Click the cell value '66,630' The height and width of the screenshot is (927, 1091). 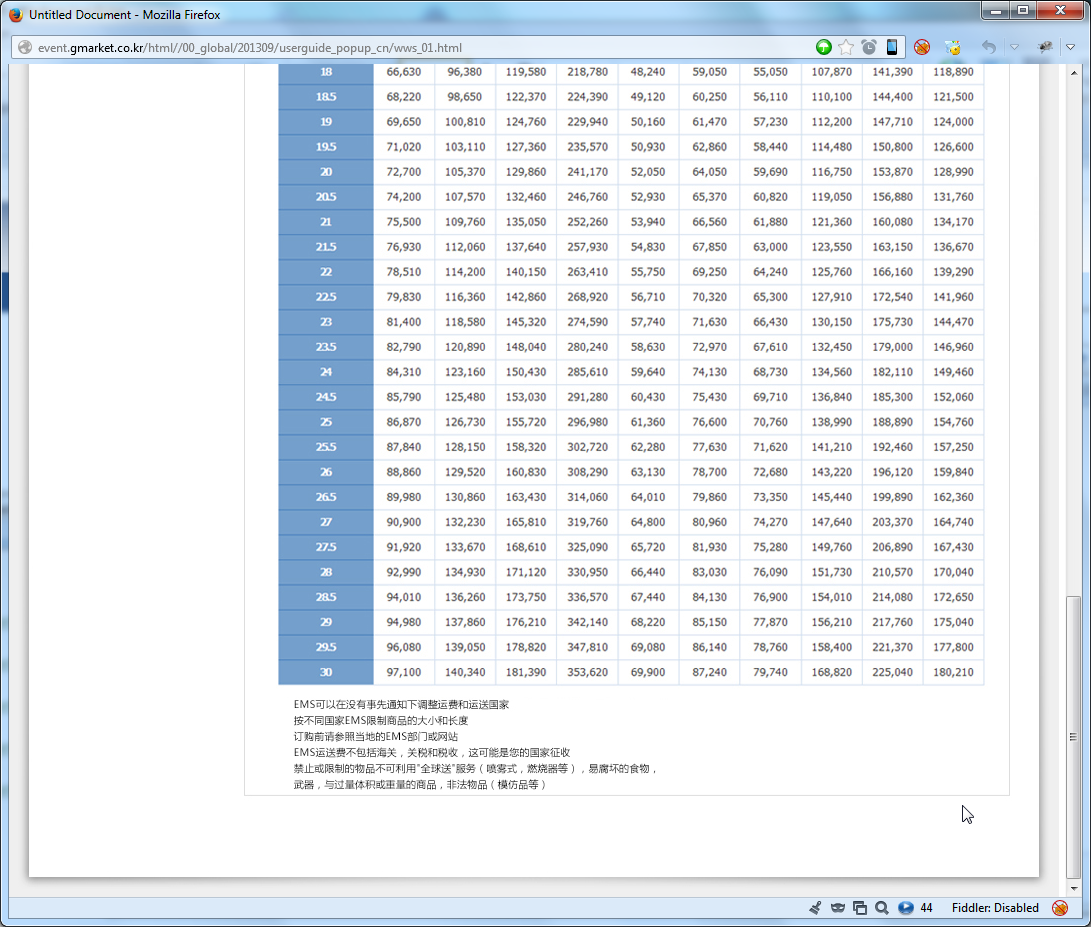[x=404, y=72]
